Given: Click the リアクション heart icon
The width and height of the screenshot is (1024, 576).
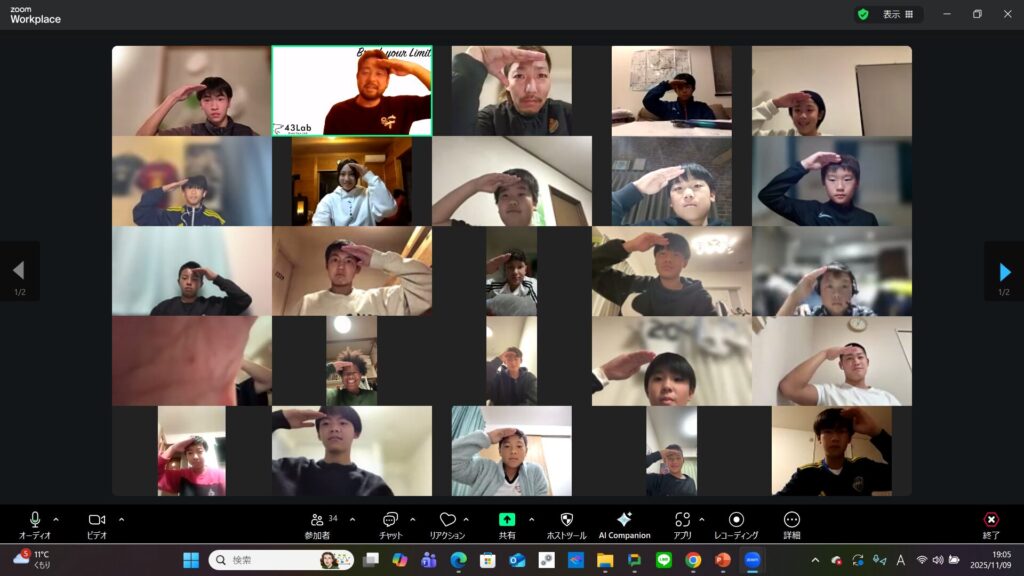Looking at the screenshot, I should click(447, 520).
